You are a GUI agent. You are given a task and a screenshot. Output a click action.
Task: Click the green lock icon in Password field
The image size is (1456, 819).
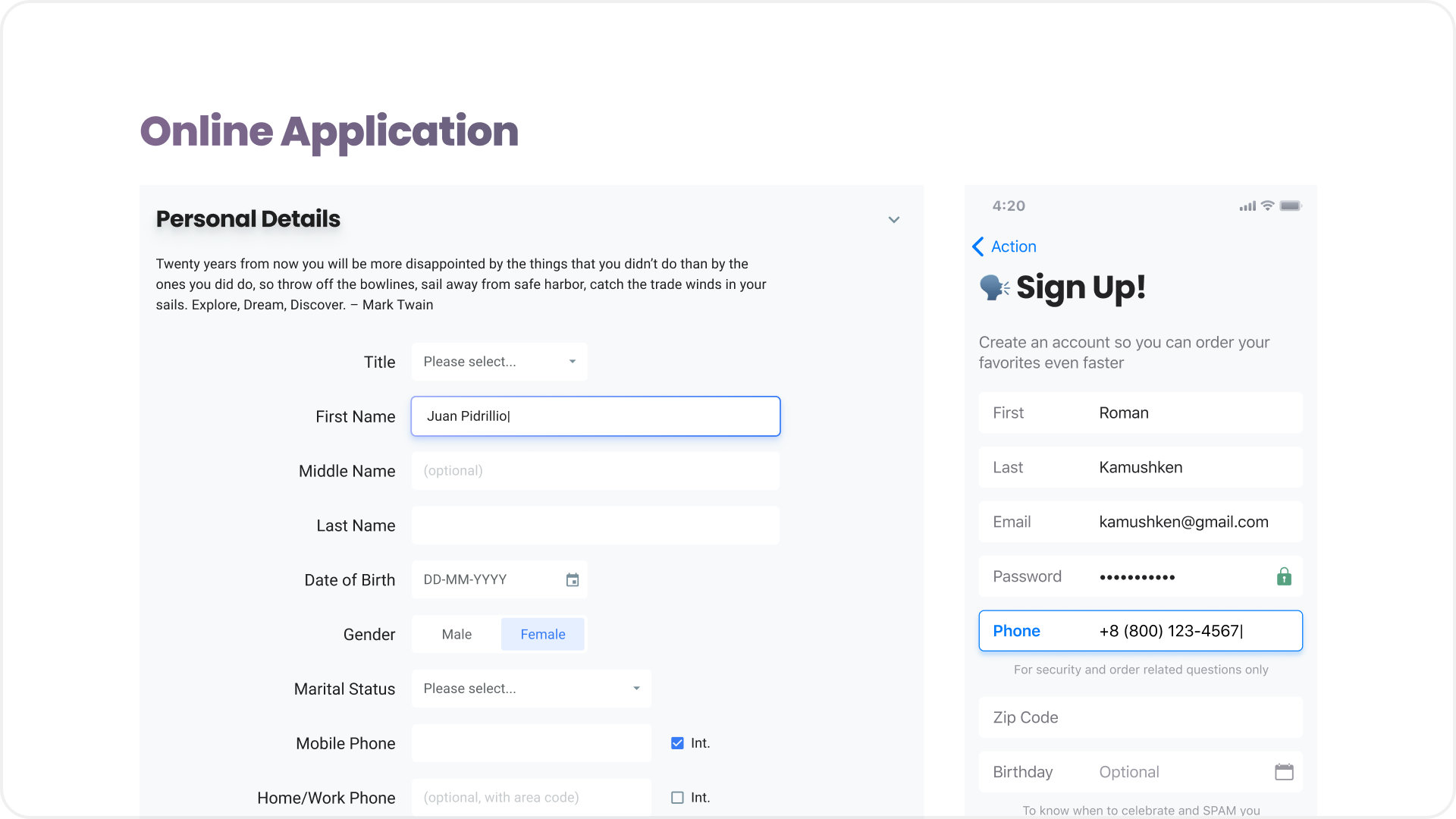1284,576
